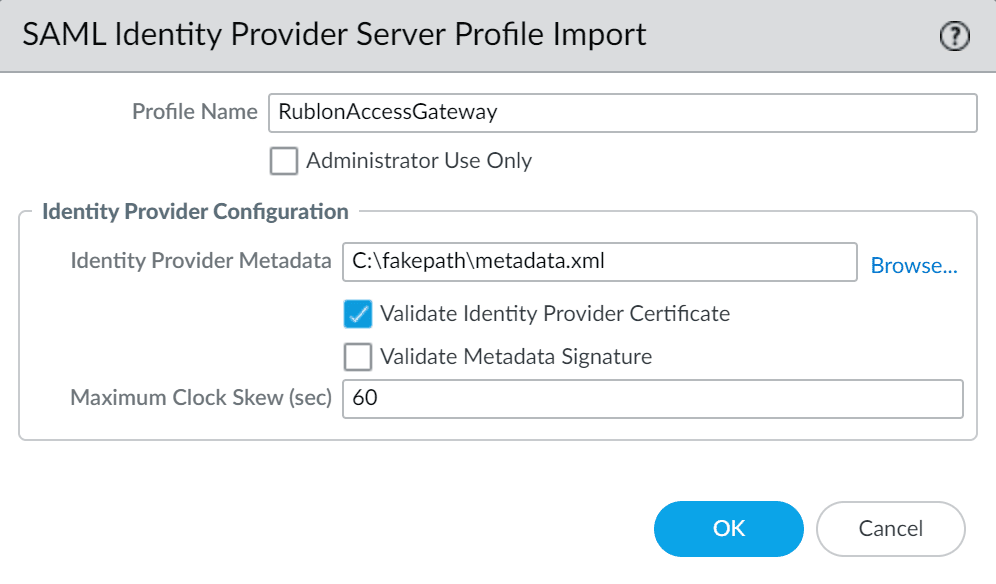Click Browse... to choose a metadata file
The height and width of the screenshot is (584, 996).
tap(914, 266)
